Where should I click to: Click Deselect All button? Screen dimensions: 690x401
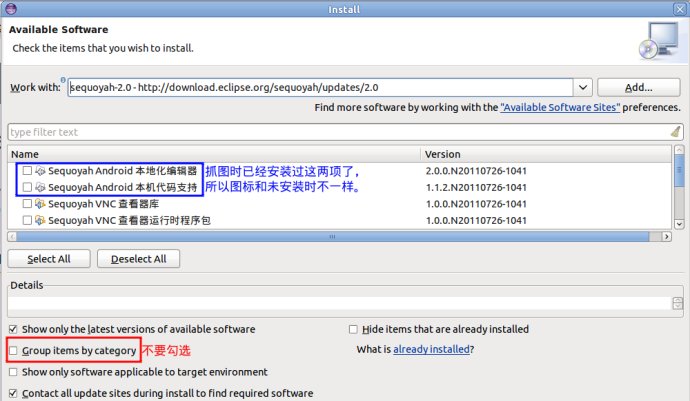coord(139,259)
